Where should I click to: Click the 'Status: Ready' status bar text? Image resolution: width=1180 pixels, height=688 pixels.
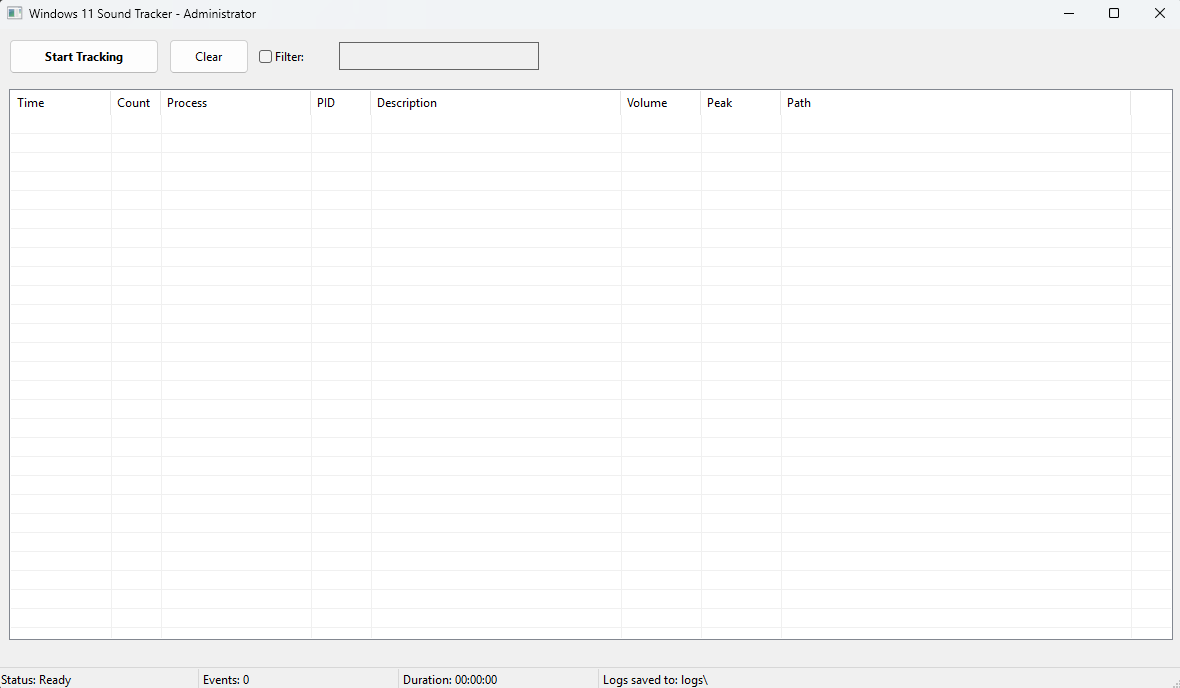coord(36,680)
